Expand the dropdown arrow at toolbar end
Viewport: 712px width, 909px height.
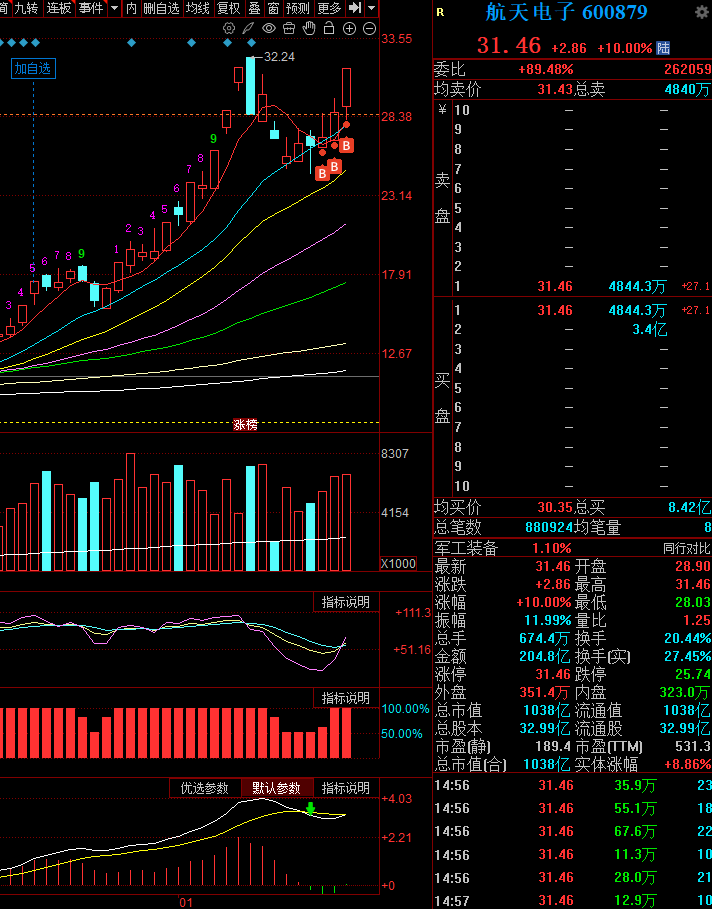[372, 8]
